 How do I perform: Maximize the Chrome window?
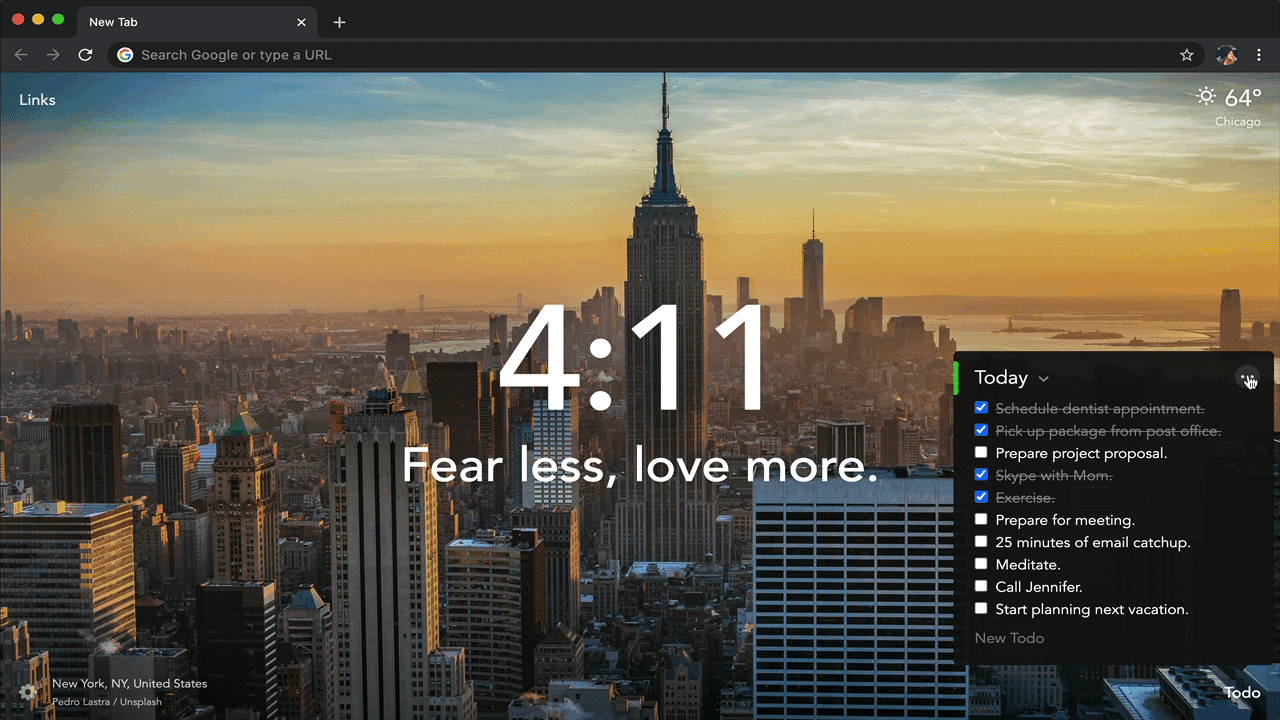[58, 19]
